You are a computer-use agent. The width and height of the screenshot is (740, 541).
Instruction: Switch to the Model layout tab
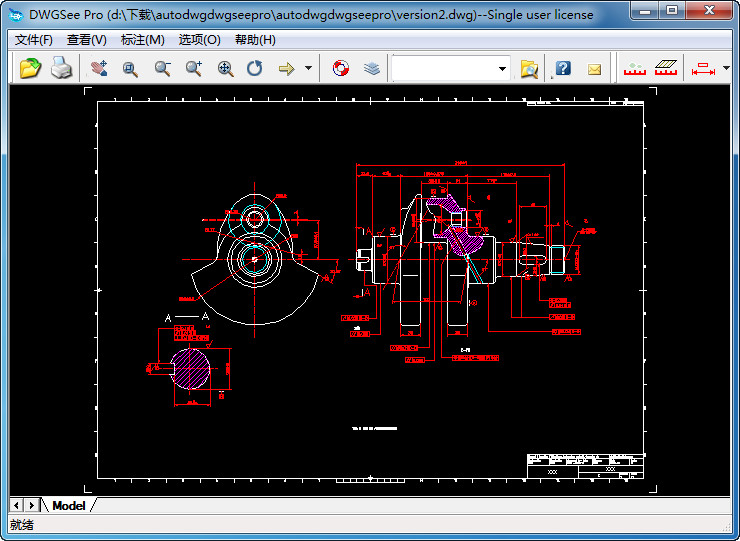coord(69,506)
